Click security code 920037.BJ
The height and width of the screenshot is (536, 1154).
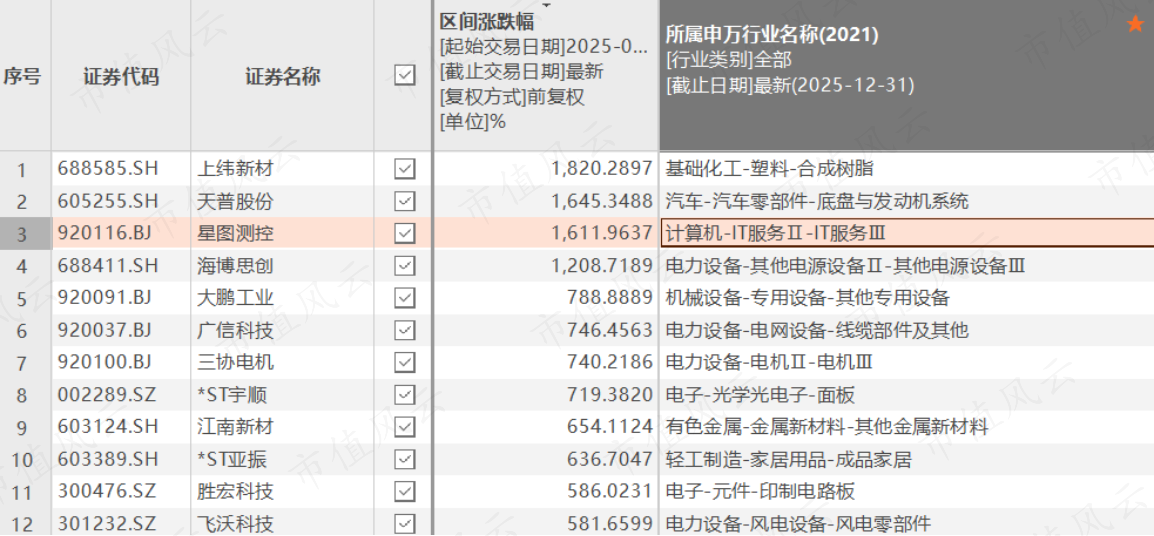[x=105, y=330]
